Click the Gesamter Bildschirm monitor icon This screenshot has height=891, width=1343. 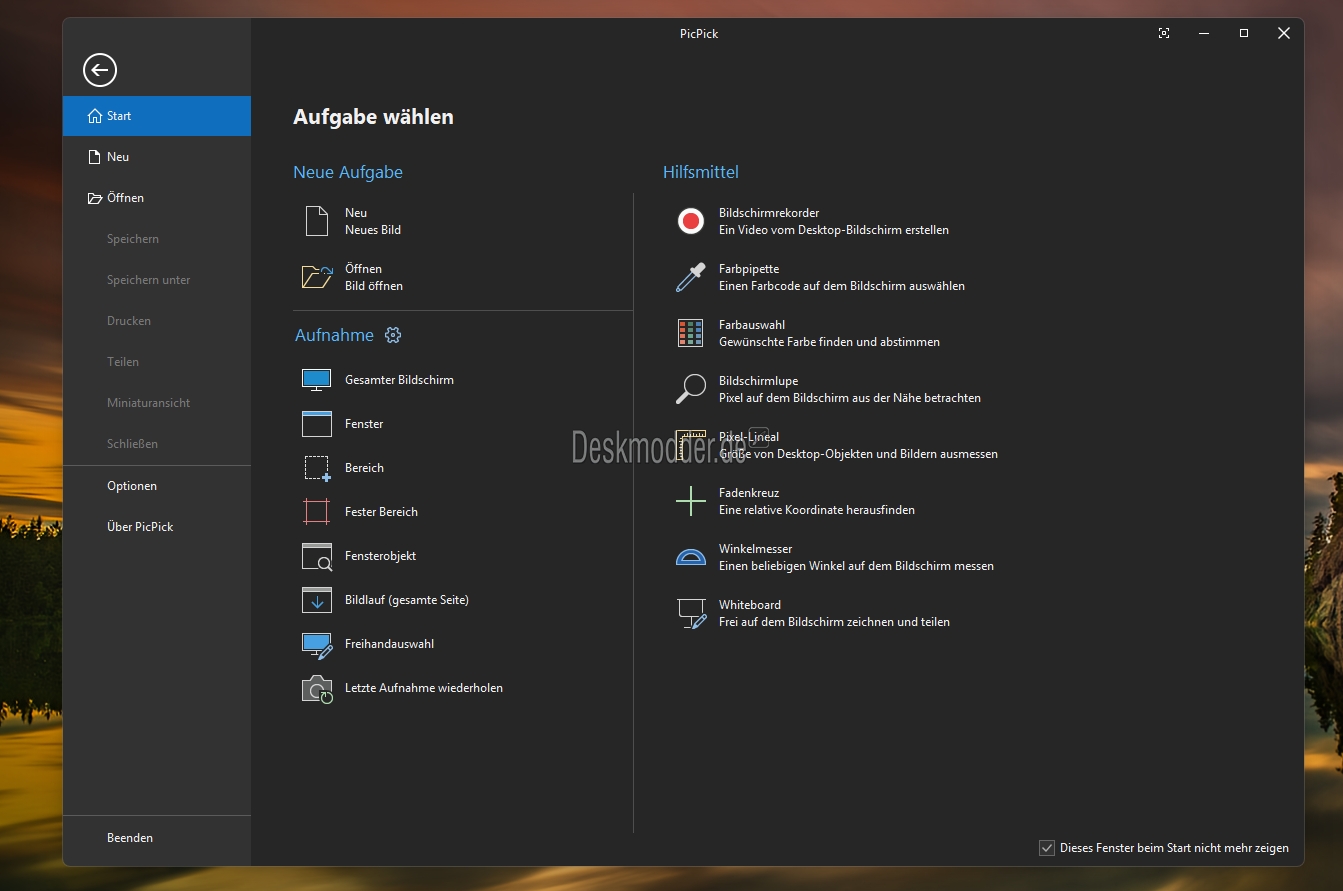(x=317, y=380)
